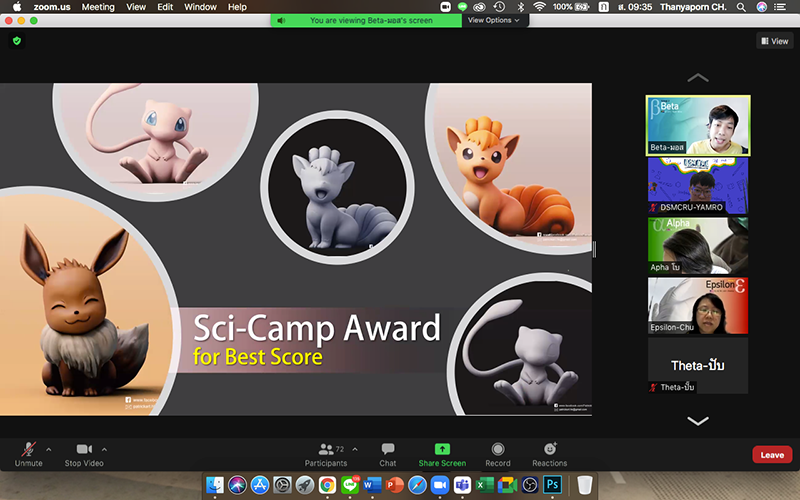The image size is (800, 500).
Task: Open Trash in the Dock
Action: click(585, 485)
